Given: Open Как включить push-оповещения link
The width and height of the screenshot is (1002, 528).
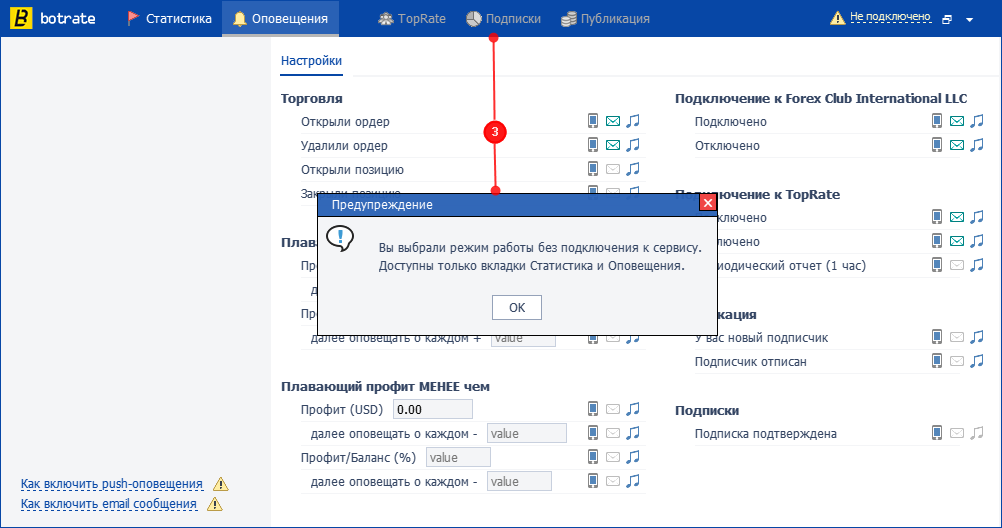Looking at the screenshot, I should (112, 484).
